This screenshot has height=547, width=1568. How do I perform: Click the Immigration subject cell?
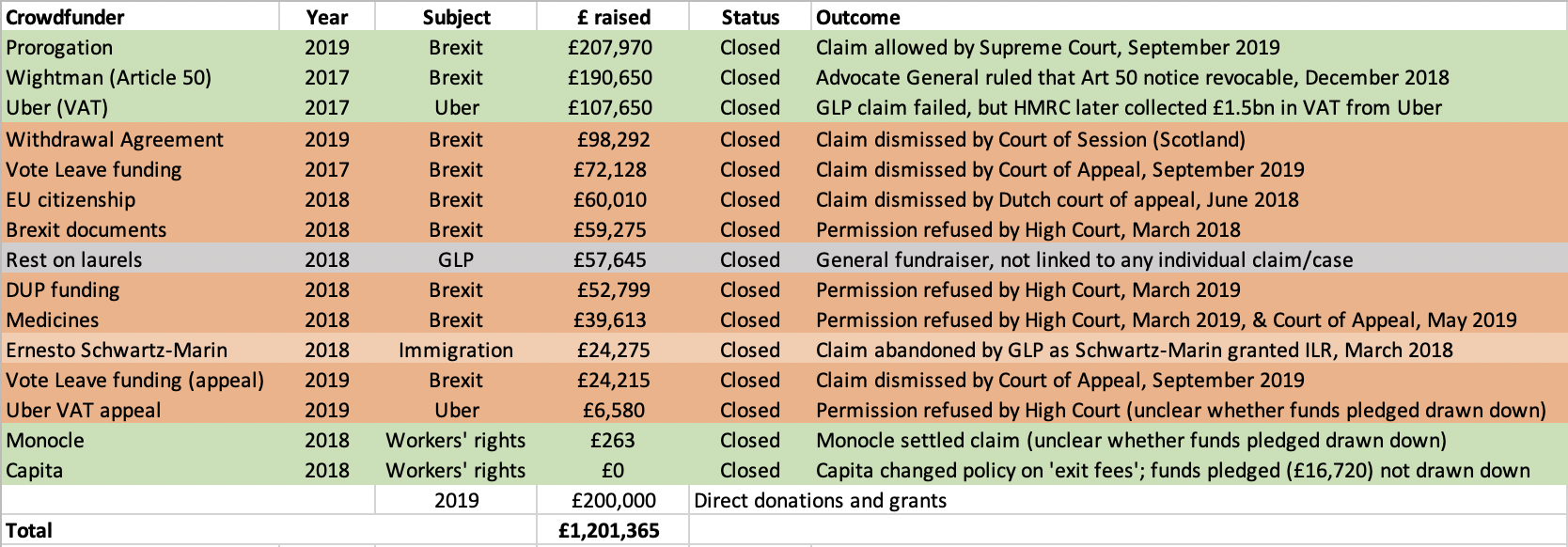pyautogui.click(x=456, y=350)
